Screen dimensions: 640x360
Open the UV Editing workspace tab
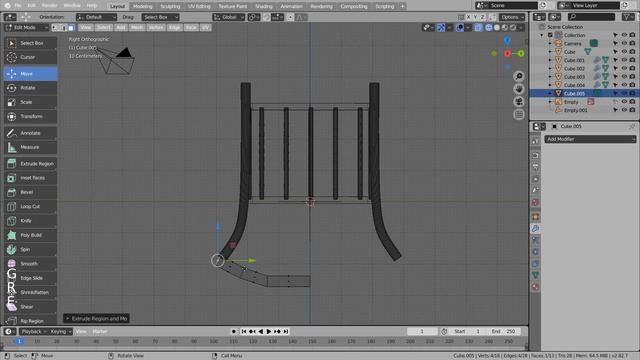pyautogui.click(x=199, y=6)
